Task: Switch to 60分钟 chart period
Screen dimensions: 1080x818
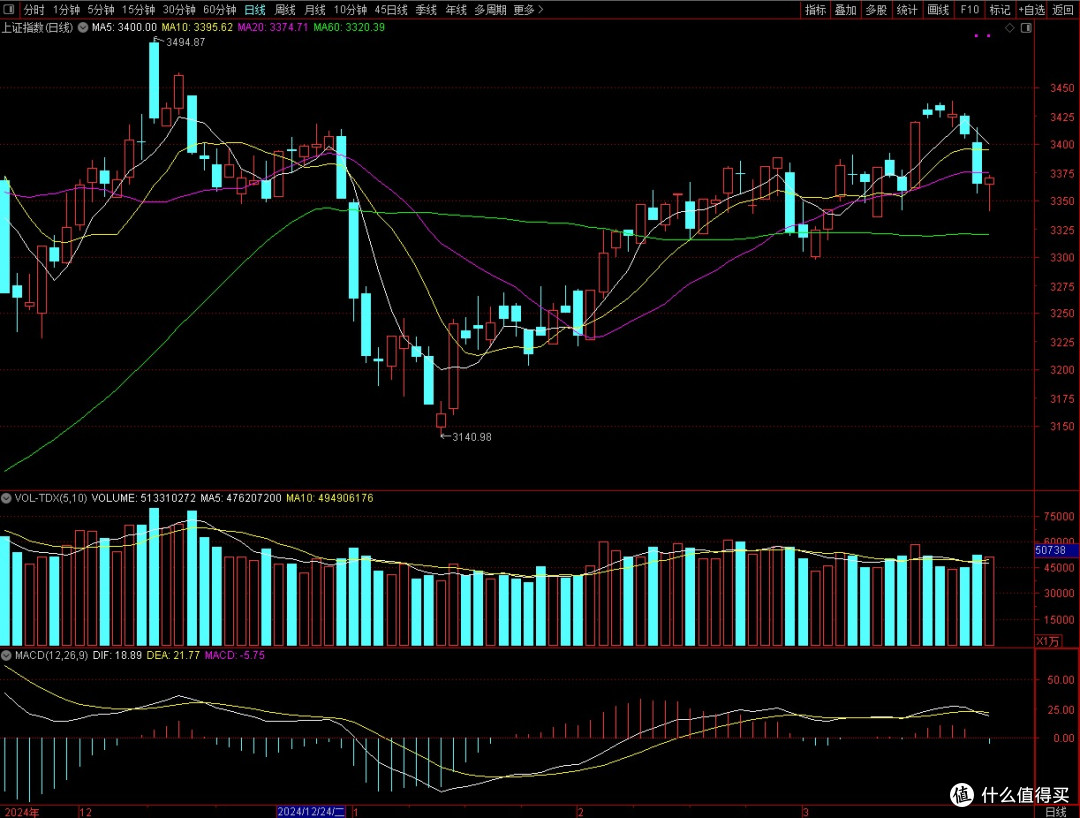Action: tap(220, 10)
